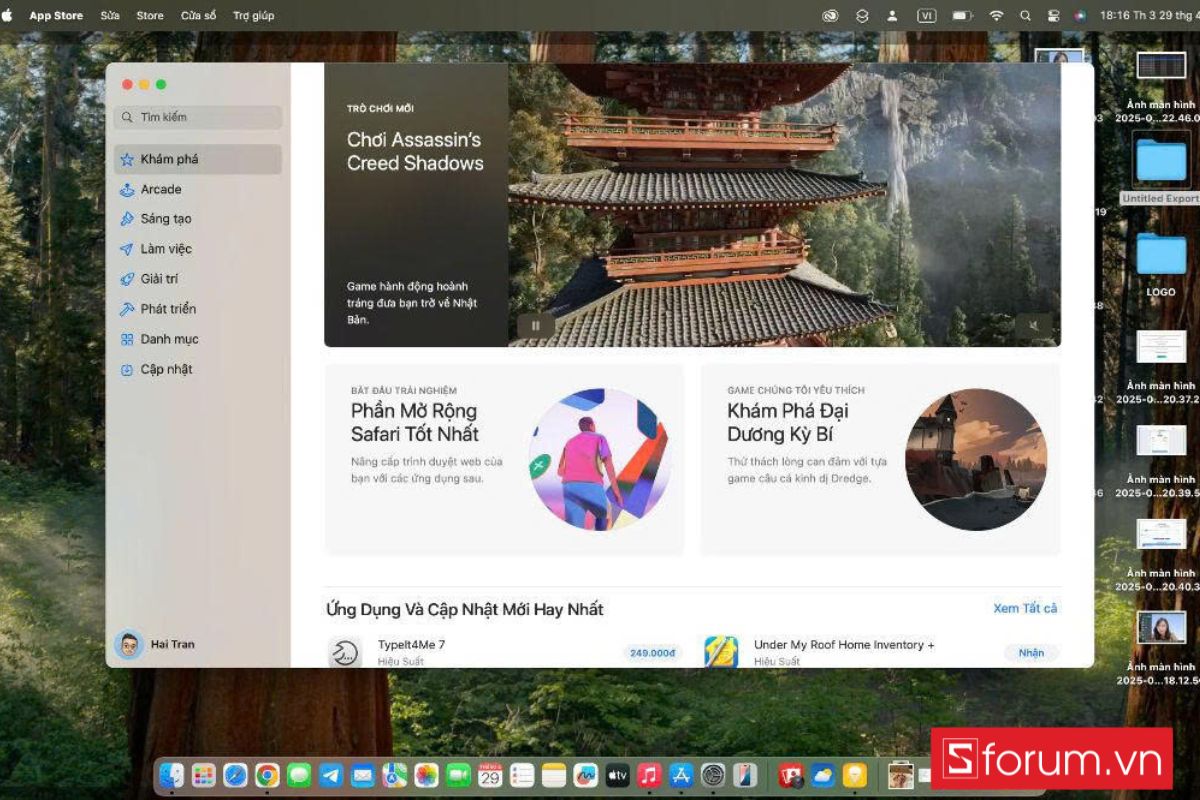
Task: Open Phần Mở Rộng Safari Tốt Nhất card
Action: coord(504,459)
